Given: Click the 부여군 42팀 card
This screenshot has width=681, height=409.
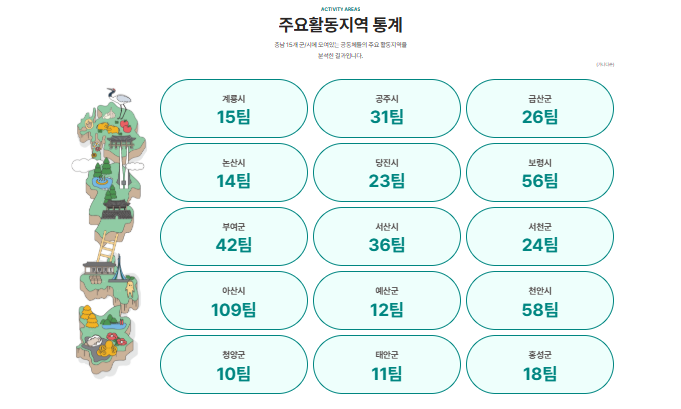Looking at the screenshot, I should pyautogui.click(x=234, y=237).
